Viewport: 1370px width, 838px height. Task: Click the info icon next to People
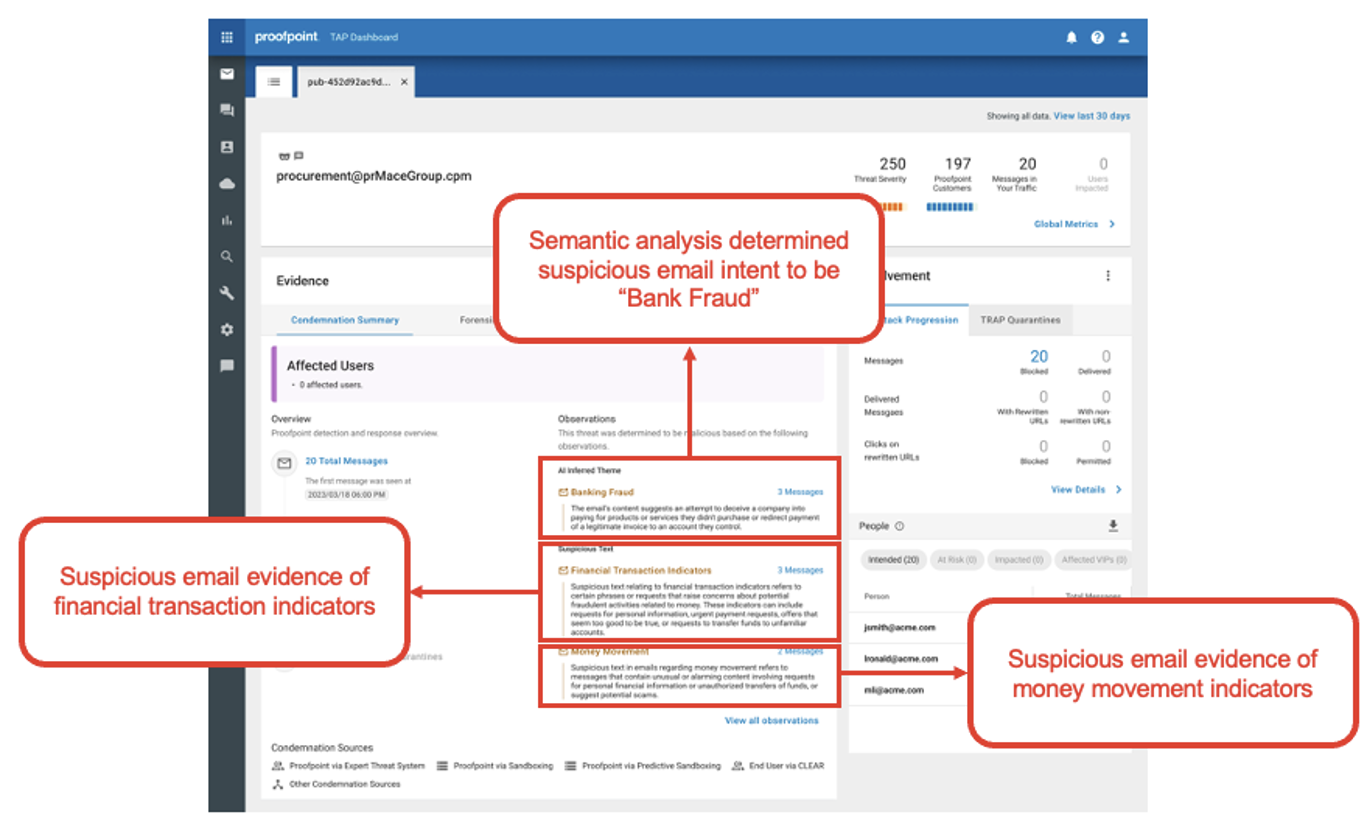[899, 526]
